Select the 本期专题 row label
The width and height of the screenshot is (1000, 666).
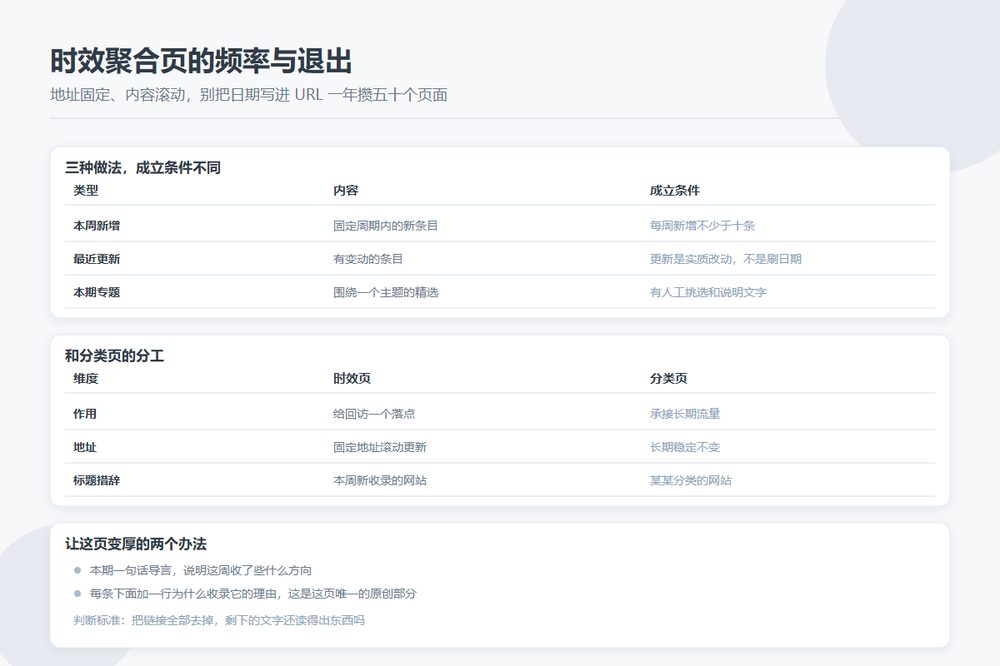point(96,292)
